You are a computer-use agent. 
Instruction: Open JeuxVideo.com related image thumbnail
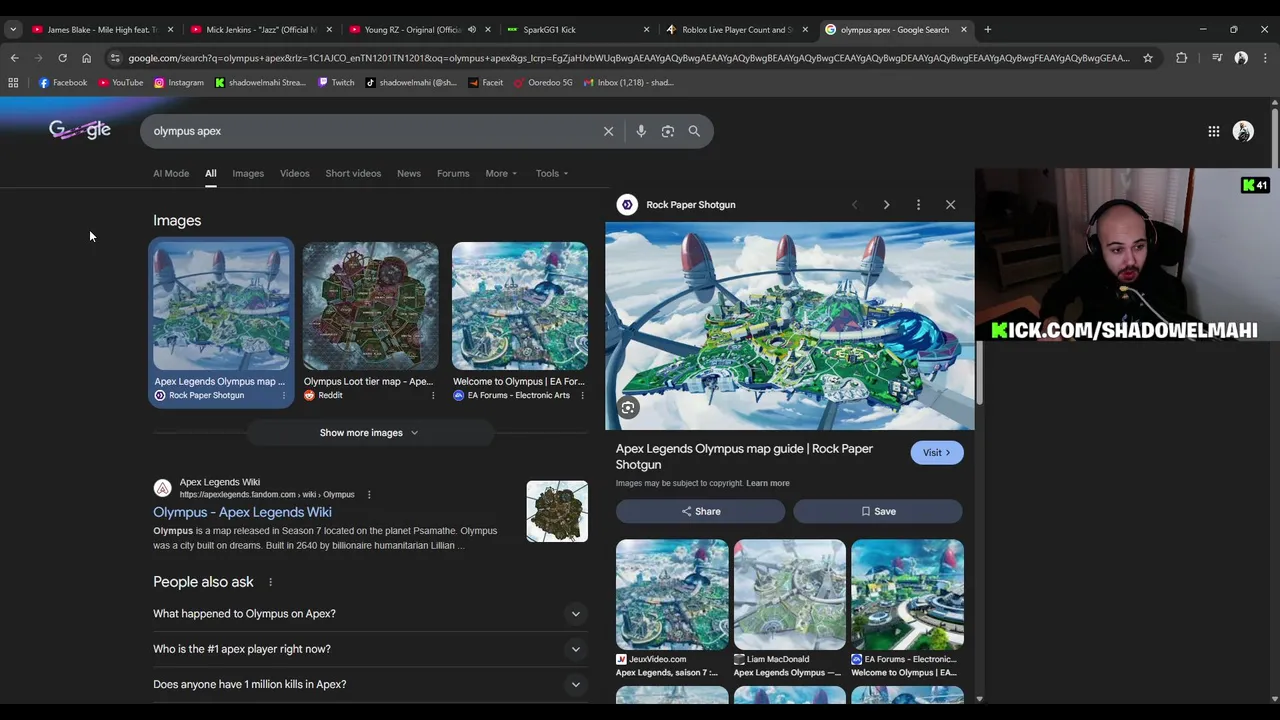point(672,595)
